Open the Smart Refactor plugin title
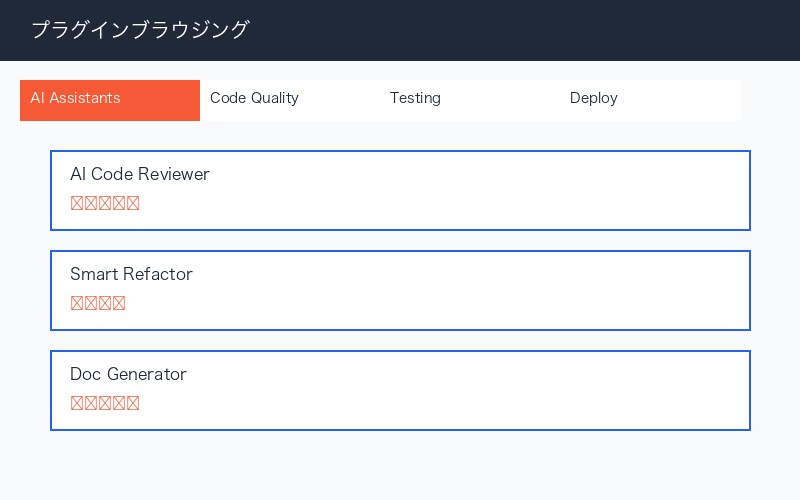800x500 pixels. pyautogui.click(x=131, y=274)
